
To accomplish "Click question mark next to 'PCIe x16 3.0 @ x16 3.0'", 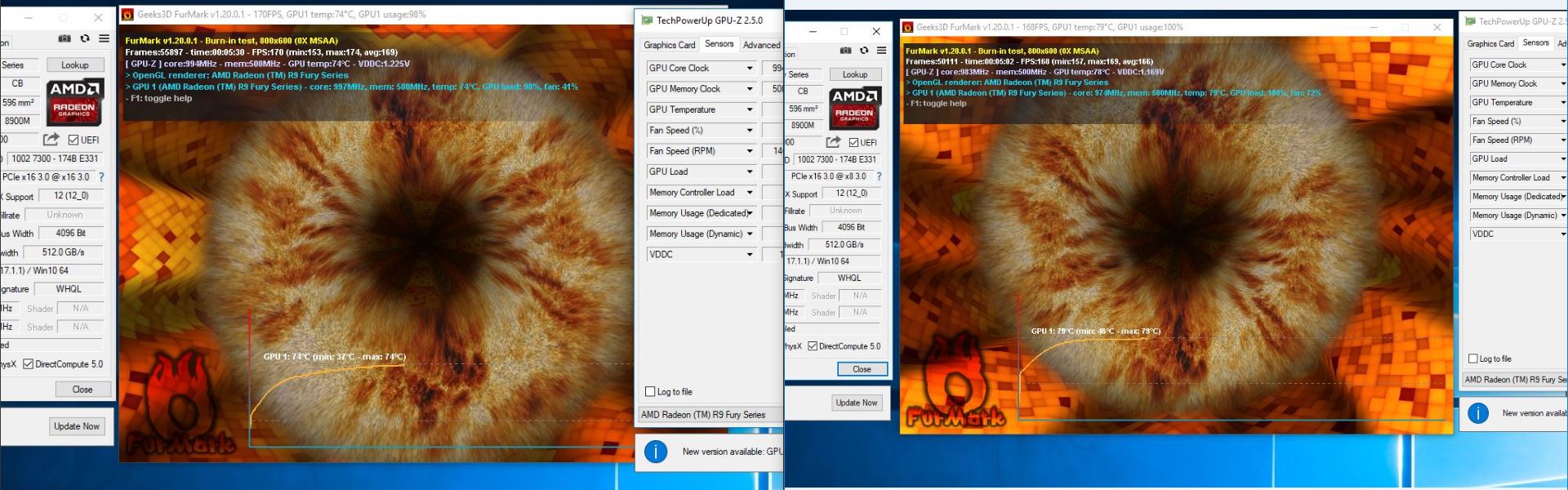I will tap(101, 177).
